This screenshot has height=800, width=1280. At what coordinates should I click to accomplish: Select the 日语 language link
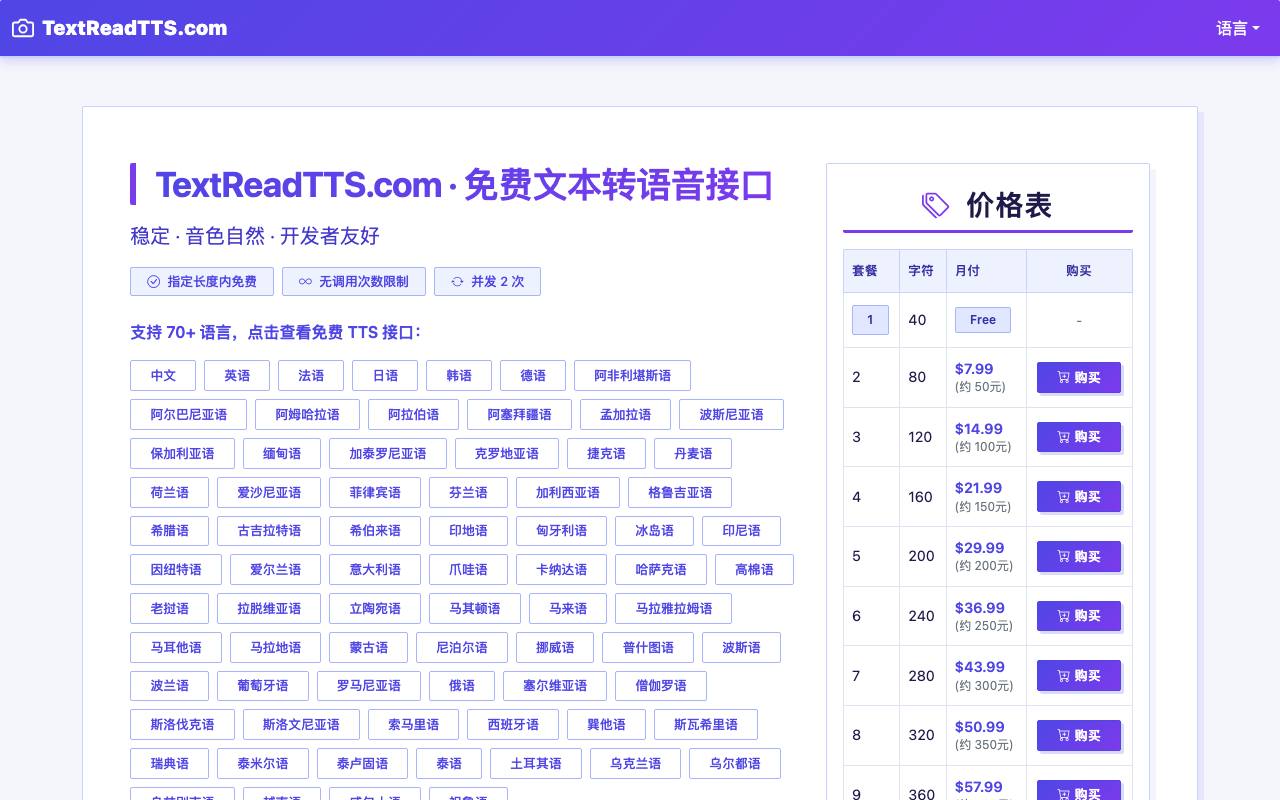[x=385, y=376]
